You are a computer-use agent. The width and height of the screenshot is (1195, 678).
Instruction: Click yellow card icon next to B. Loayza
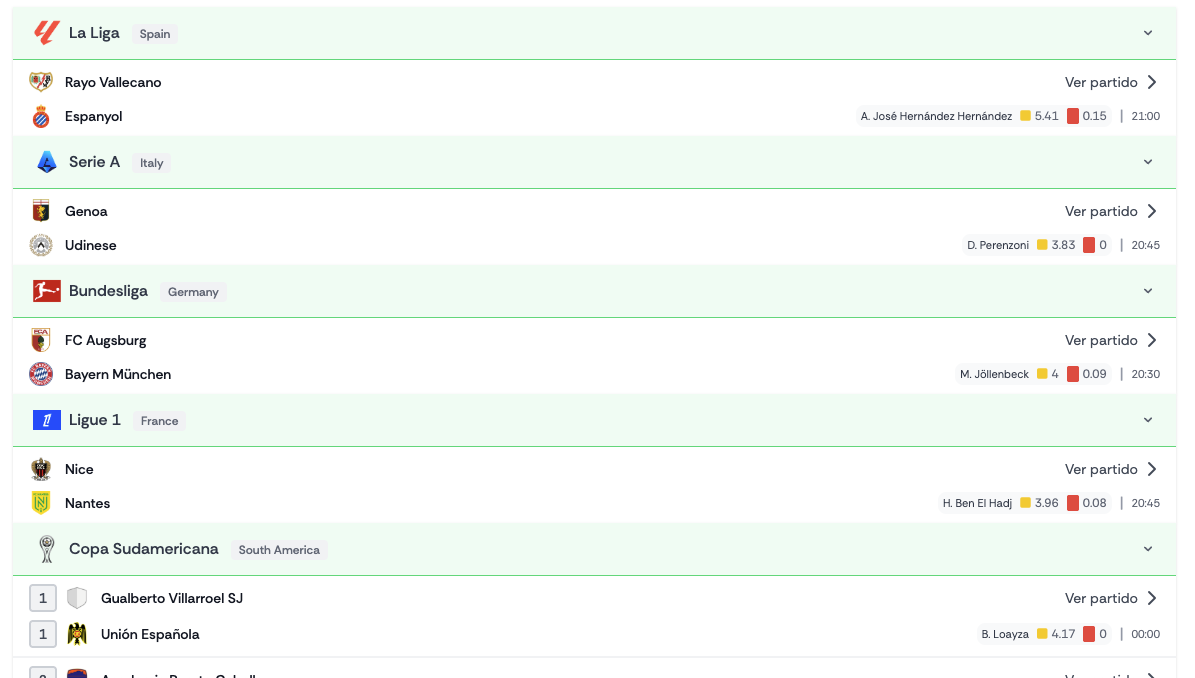tap(1042, 634)
